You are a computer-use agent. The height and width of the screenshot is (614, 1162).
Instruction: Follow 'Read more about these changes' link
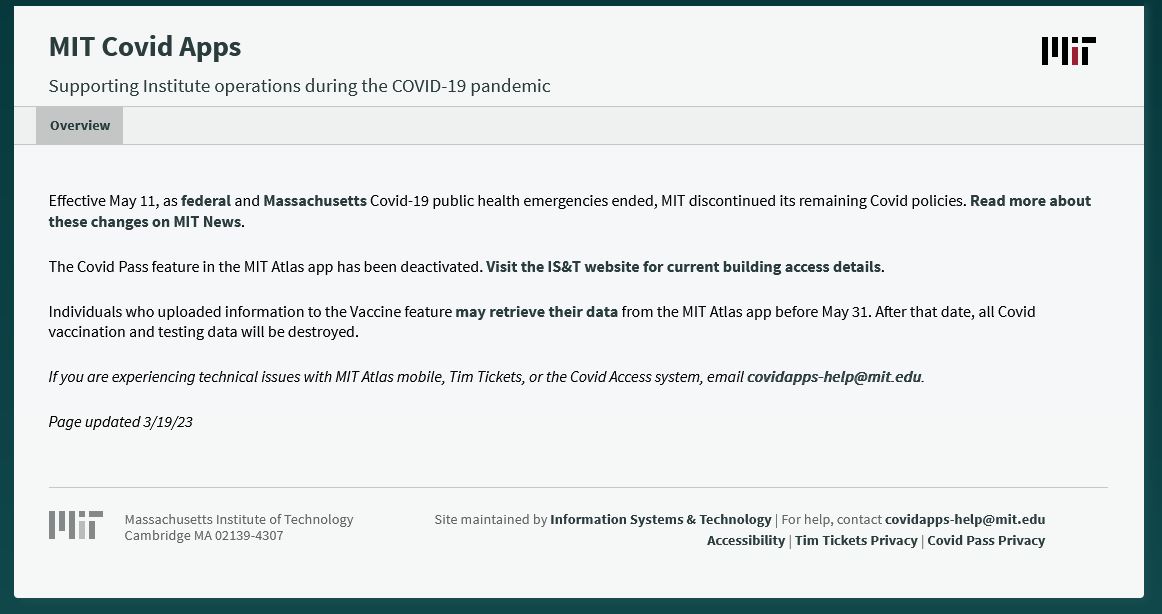point(570,211)
